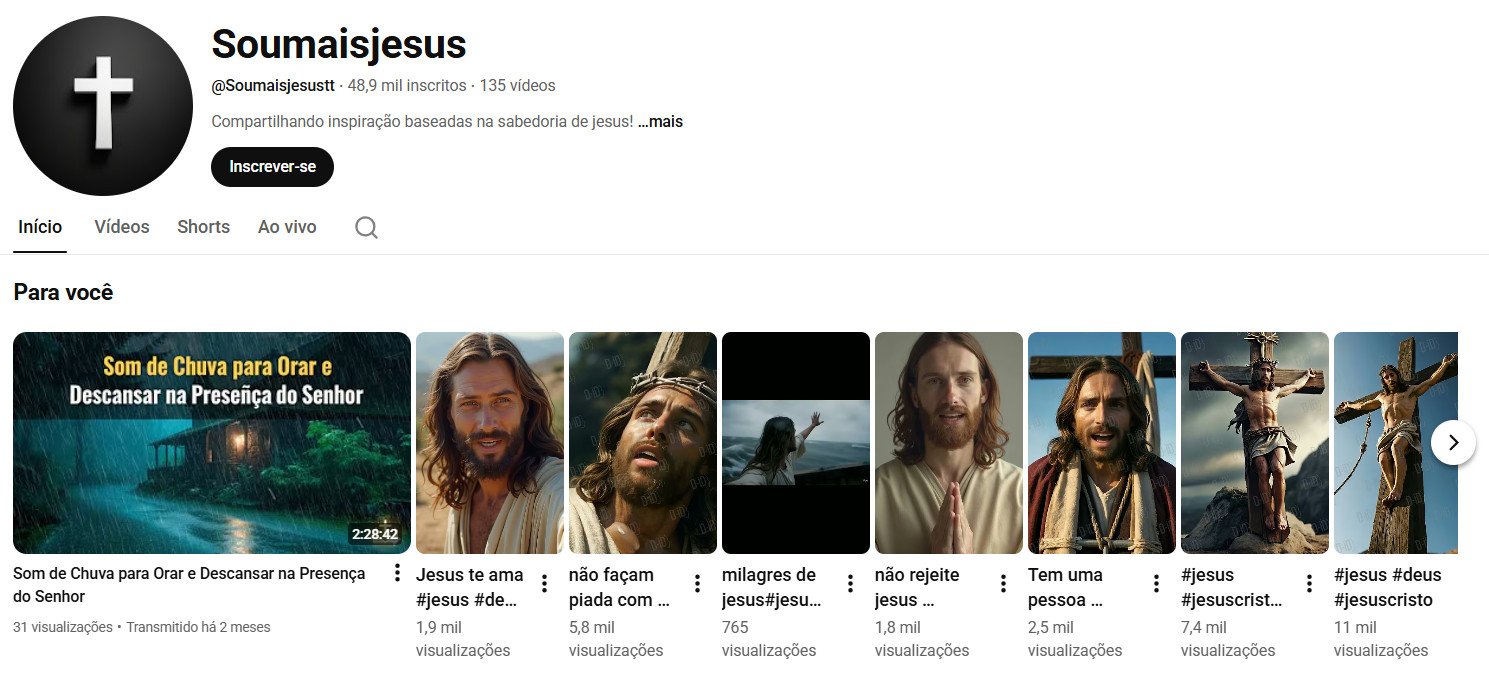
Task: Return to the Início tab
Action: (40, 226)
